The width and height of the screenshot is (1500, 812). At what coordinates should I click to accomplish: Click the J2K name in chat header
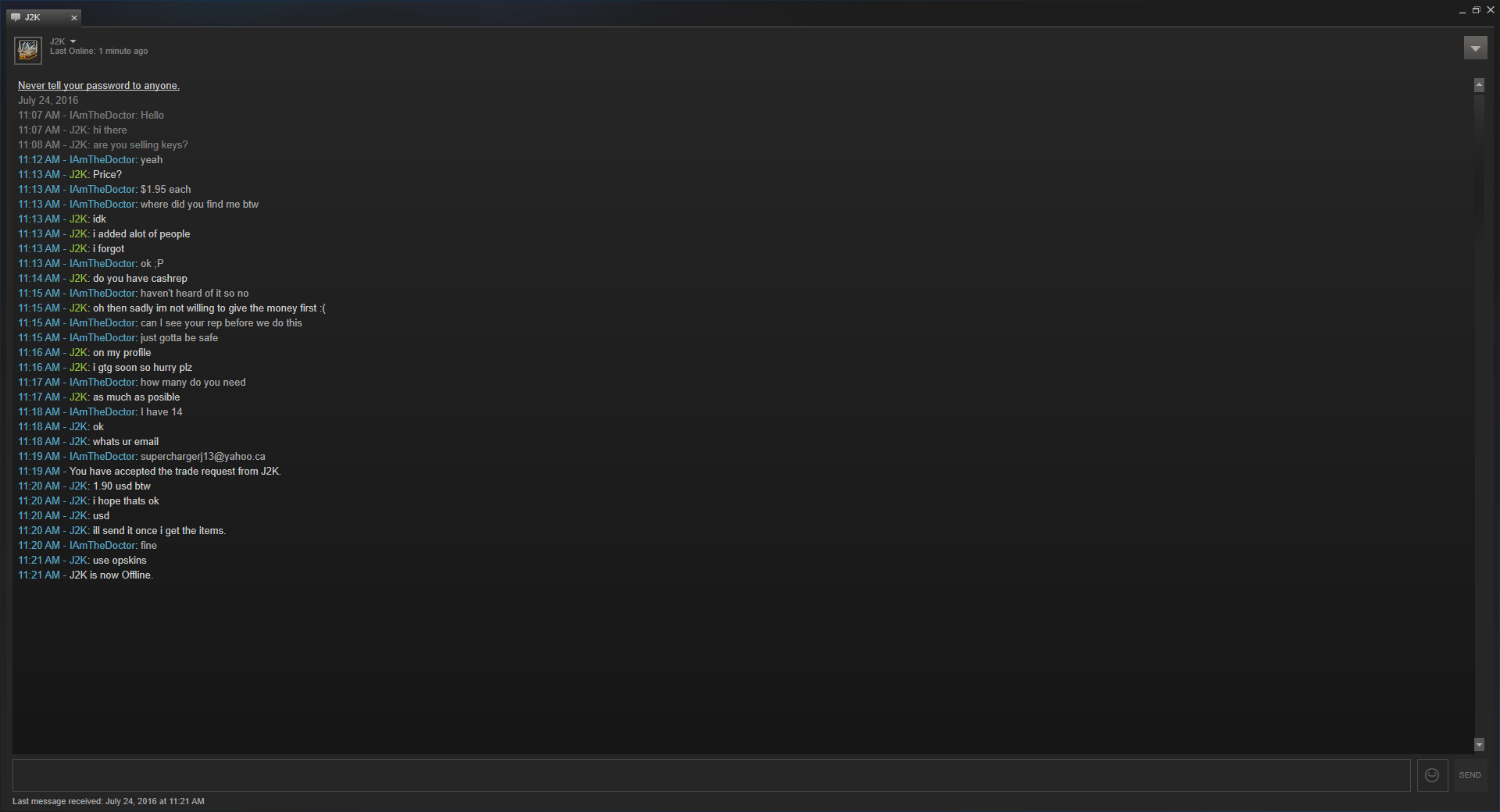point(58,41)
